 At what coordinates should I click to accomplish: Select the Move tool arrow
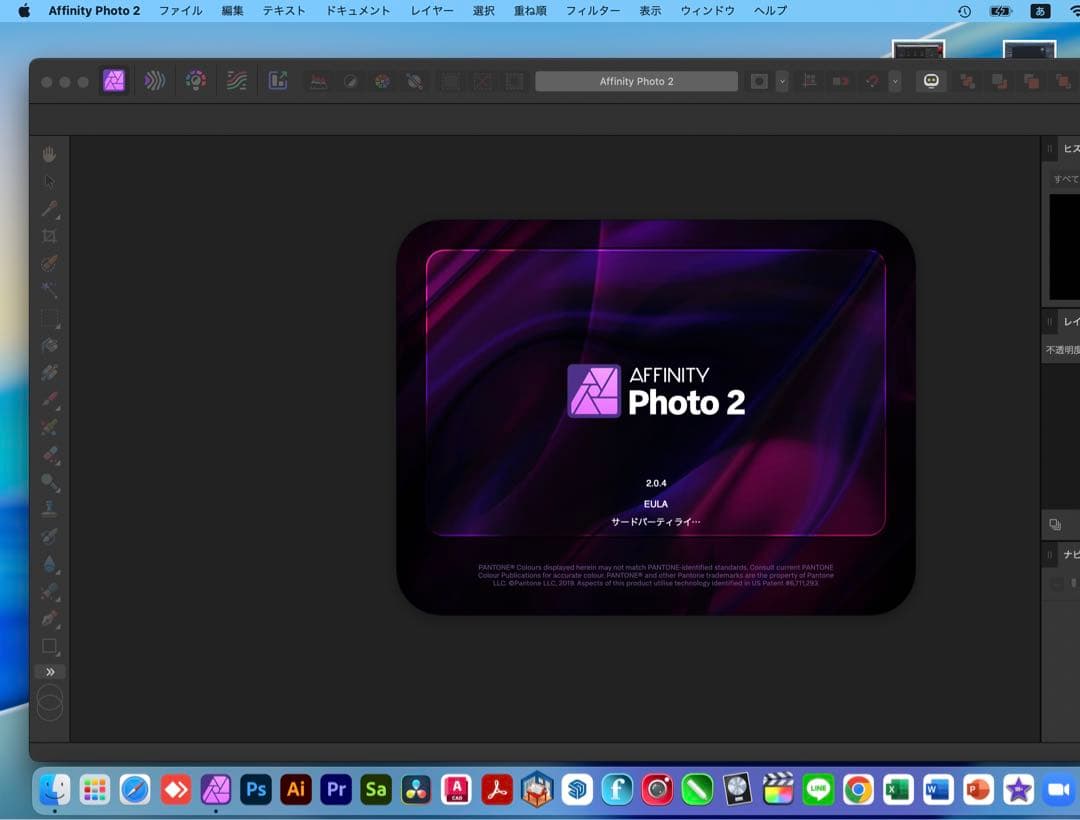49,182
